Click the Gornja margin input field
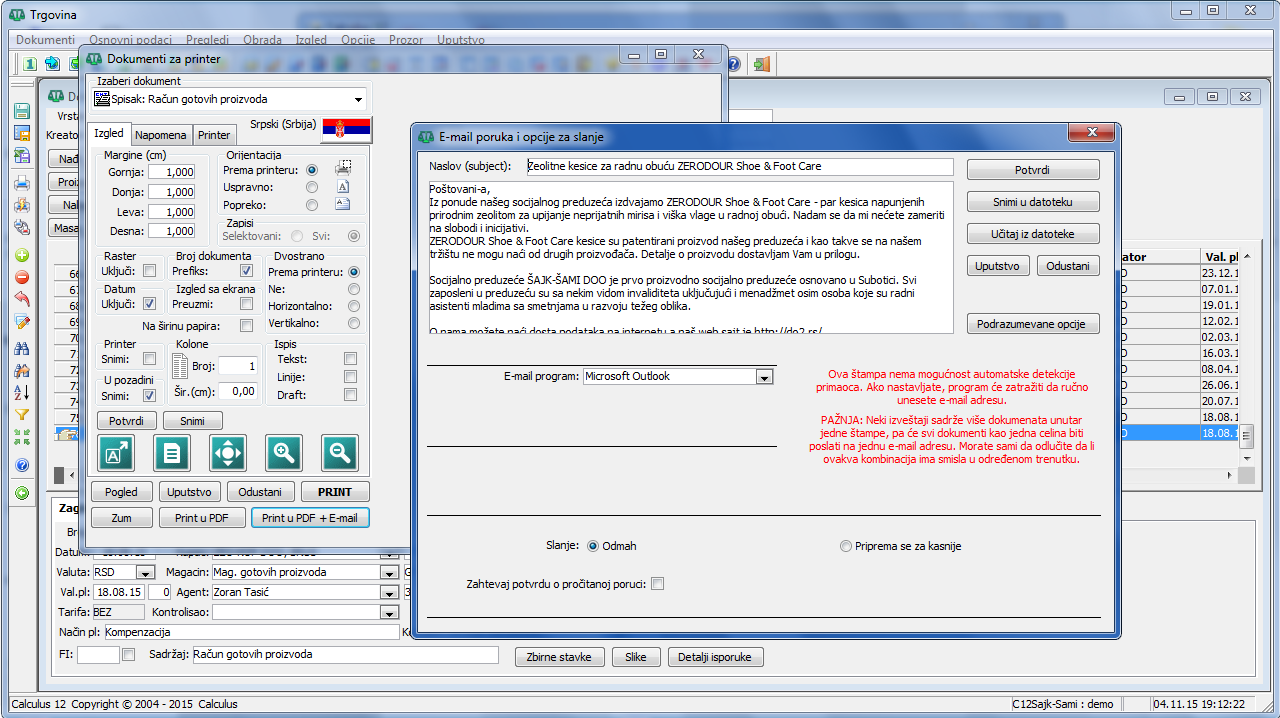1280x718 pixels. click(172, 174)
